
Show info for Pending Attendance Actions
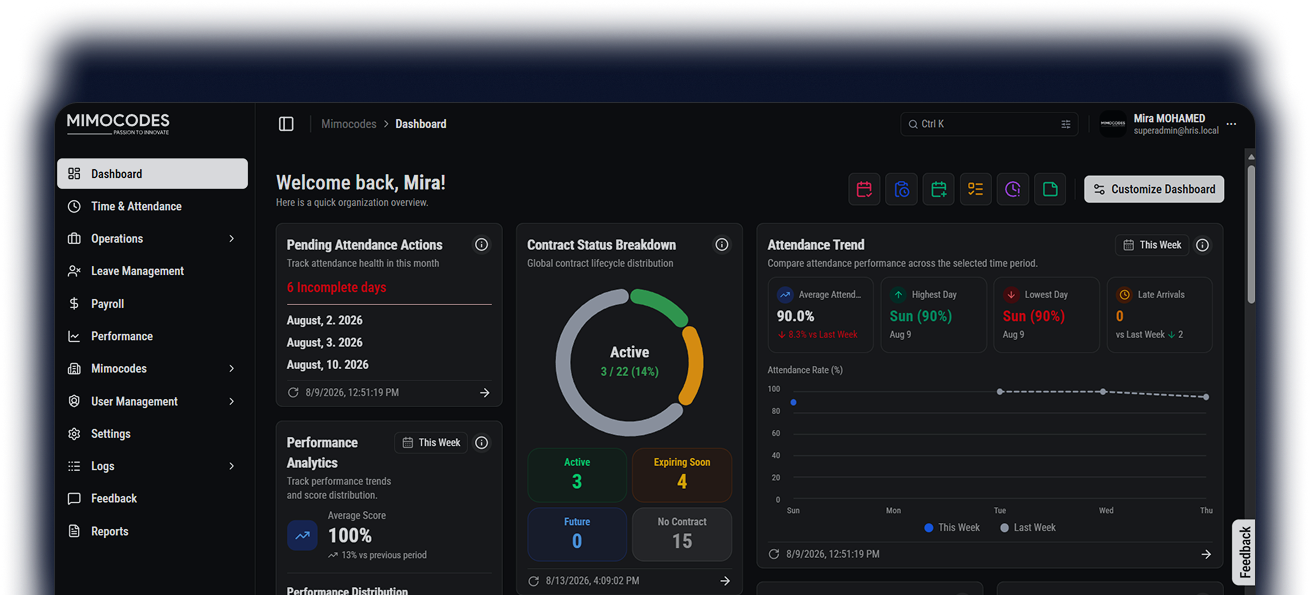(481, 244)
